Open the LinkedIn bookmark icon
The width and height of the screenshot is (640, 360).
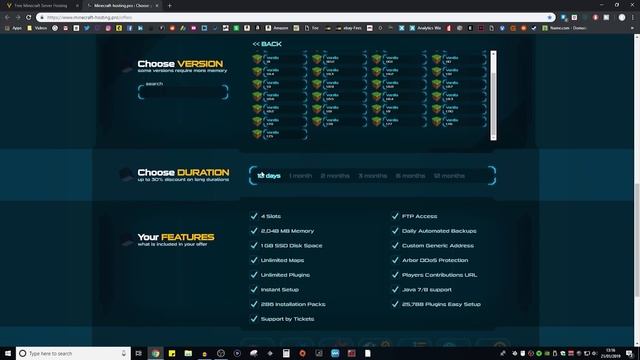pos(140,28)
